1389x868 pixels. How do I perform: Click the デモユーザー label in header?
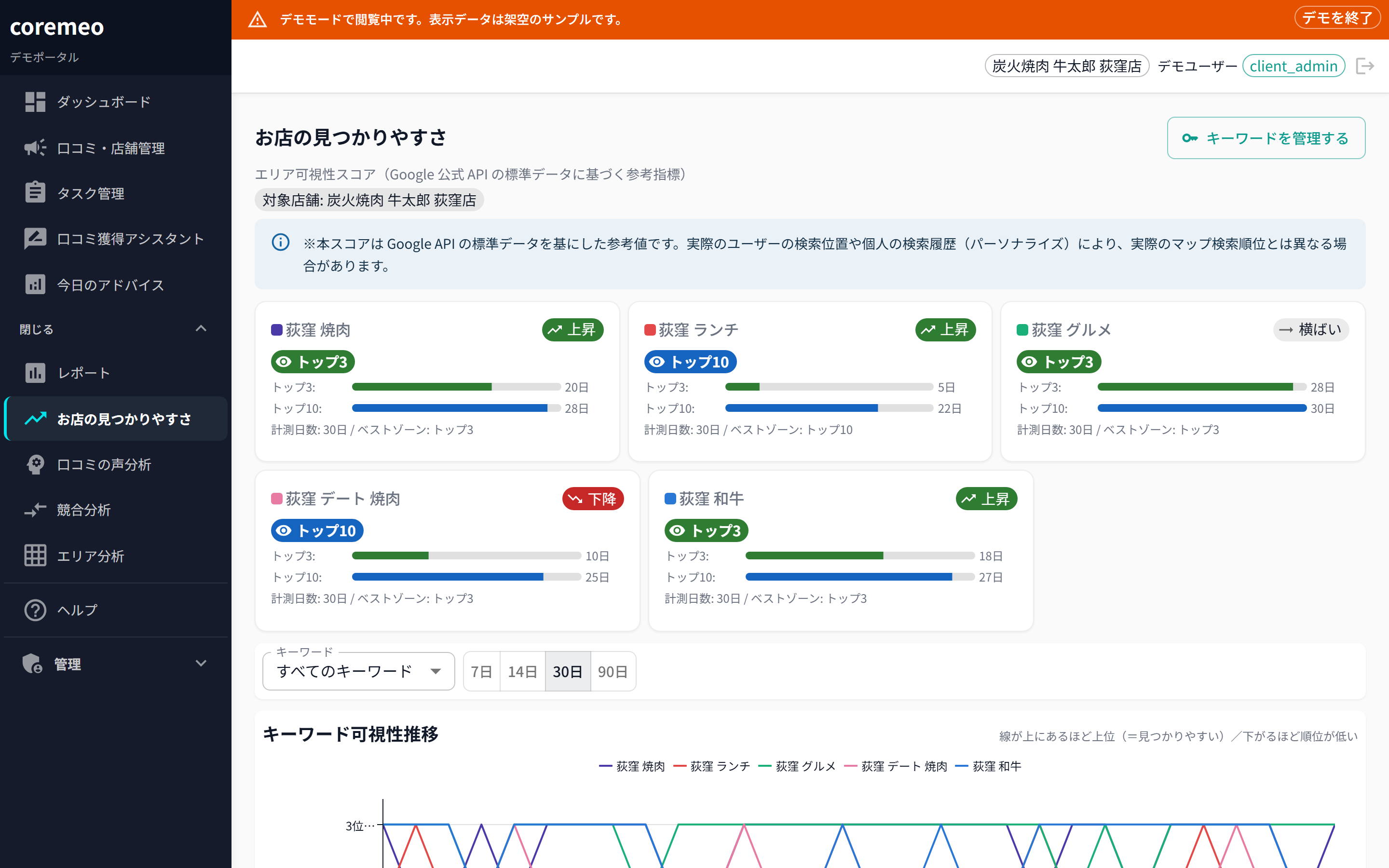tap(1198, 66)
